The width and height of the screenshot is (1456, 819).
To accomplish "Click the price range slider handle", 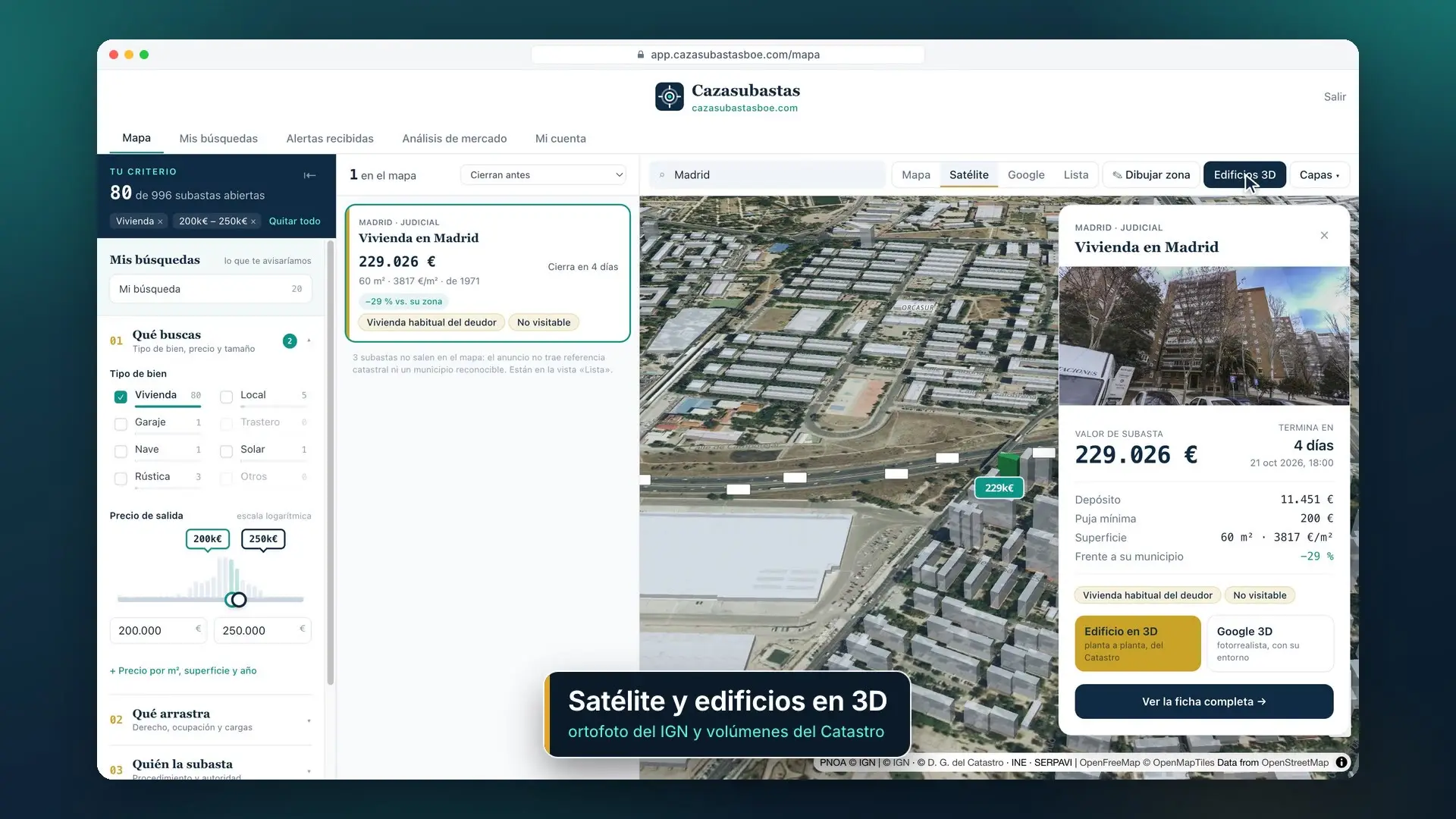I will pos(239,600).
